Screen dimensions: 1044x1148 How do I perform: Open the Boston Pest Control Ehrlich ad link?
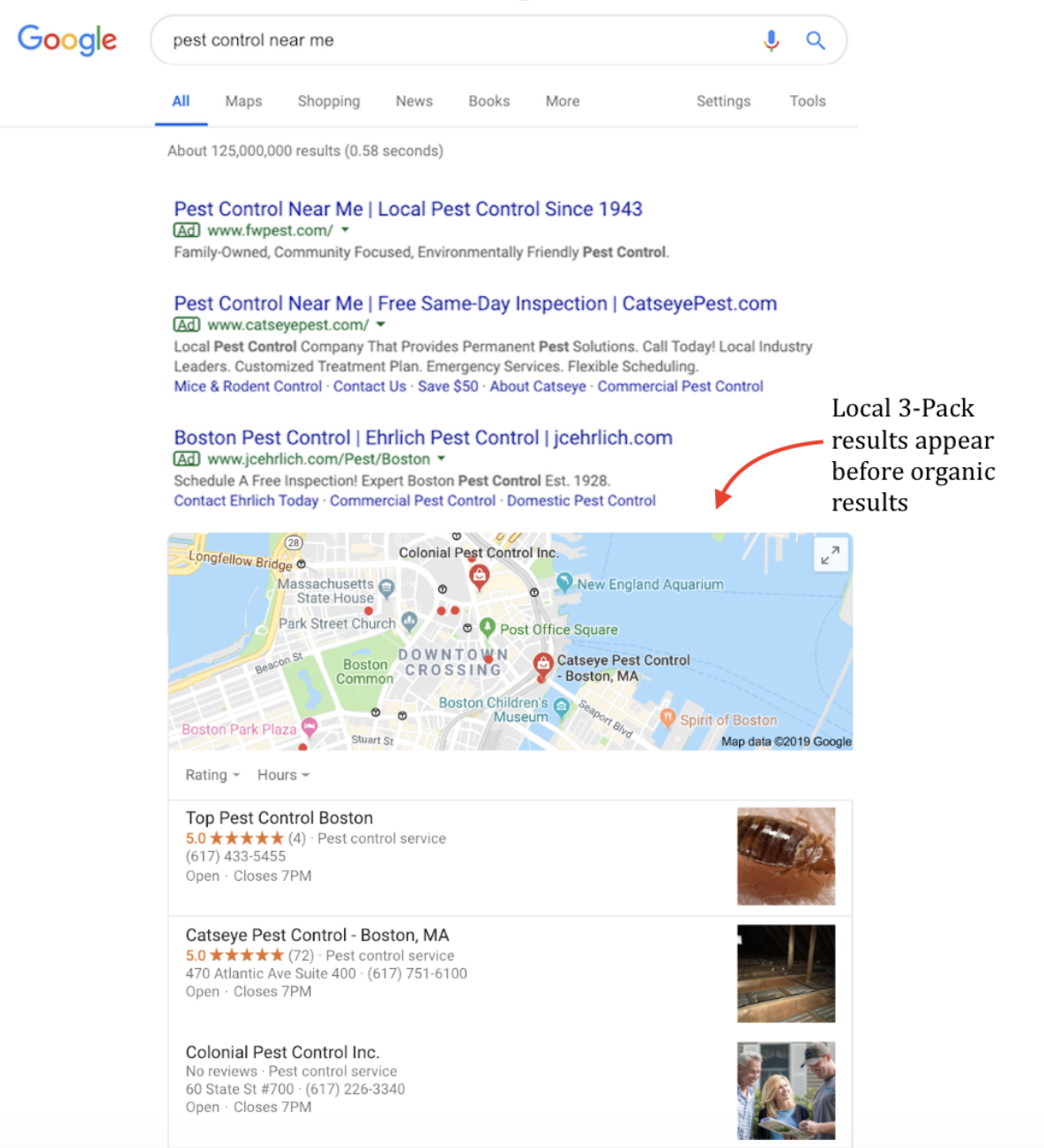click(423, 437)
